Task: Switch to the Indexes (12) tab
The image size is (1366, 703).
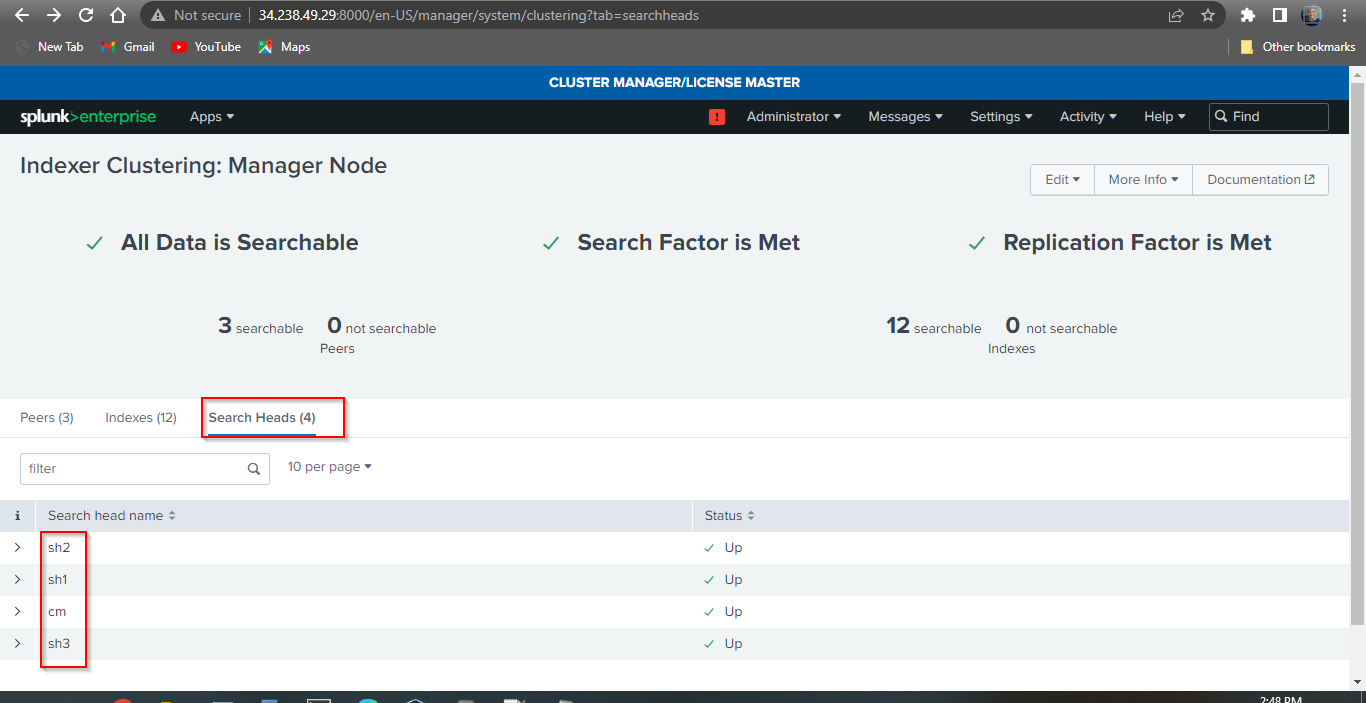Action: click(140, 417)
